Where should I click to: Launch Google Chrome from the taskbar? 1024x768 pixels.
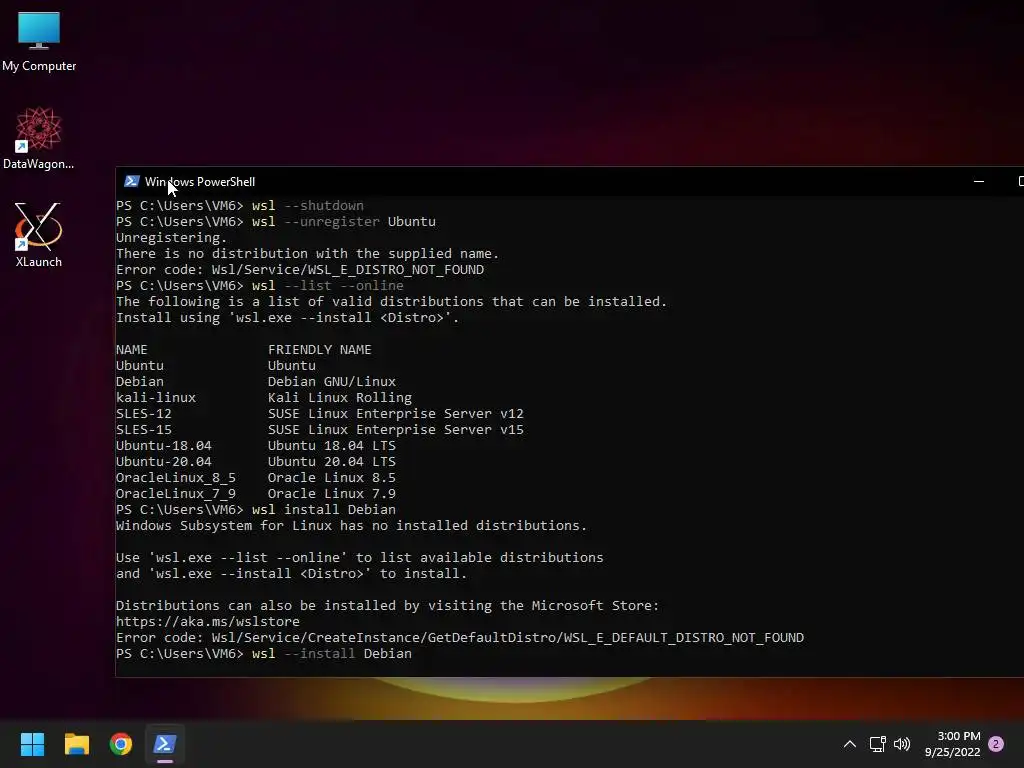coord(121,744)
